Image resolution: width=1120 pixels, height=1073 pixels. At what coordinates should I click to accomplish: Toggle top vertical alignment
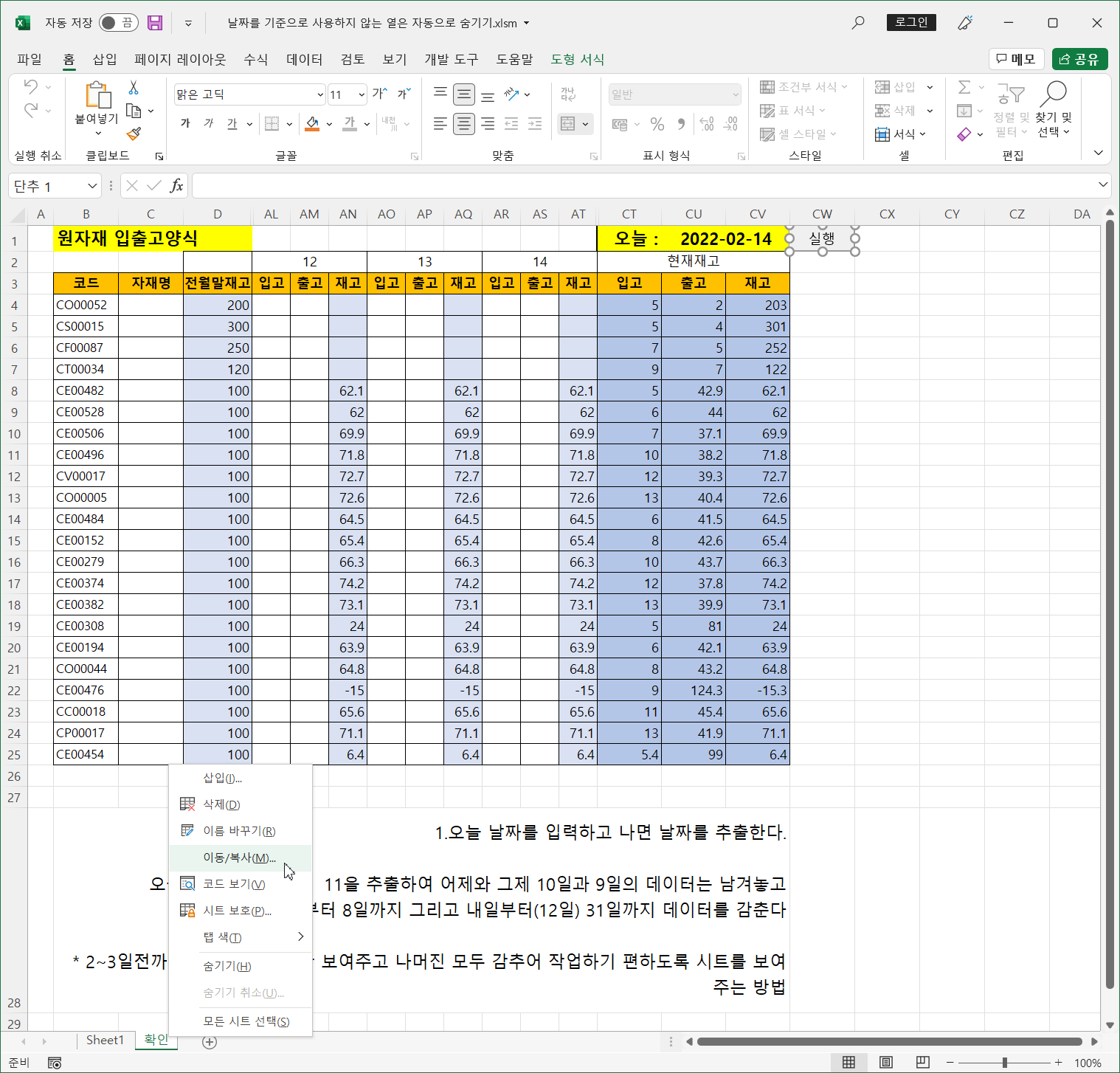pos(440,94)
